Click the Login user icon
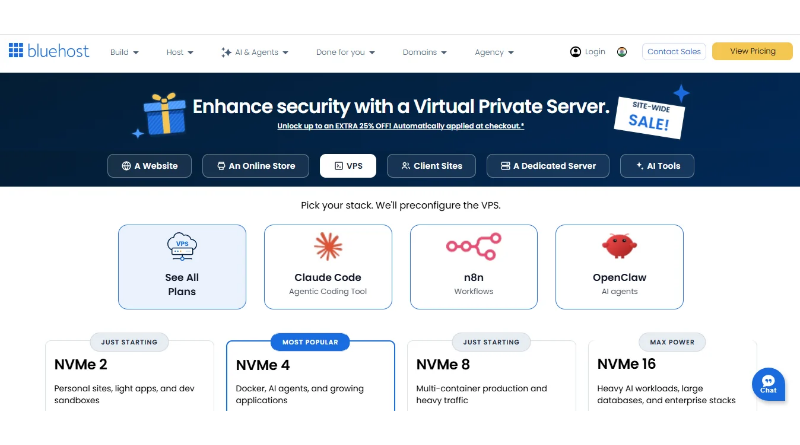 click(x=575, y=52)
